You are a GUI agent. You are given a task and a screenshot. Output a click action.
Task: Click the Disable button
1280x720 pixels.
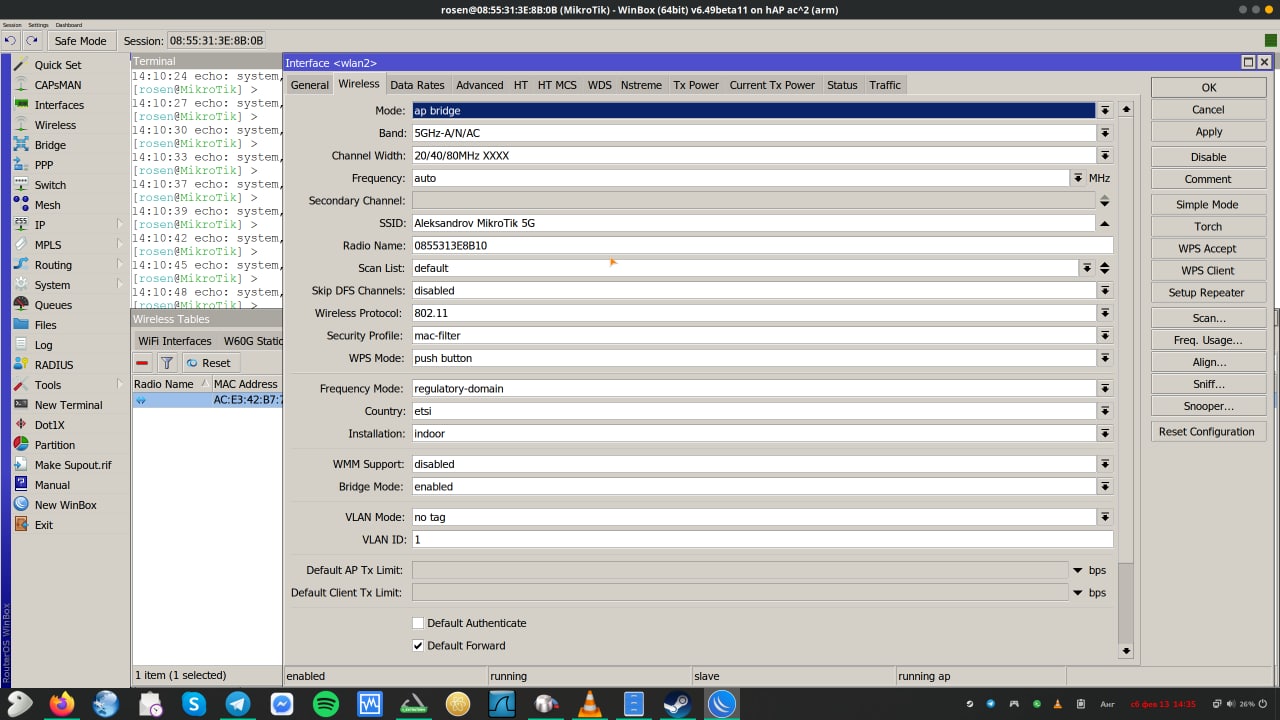click(x=1209, y=157)
